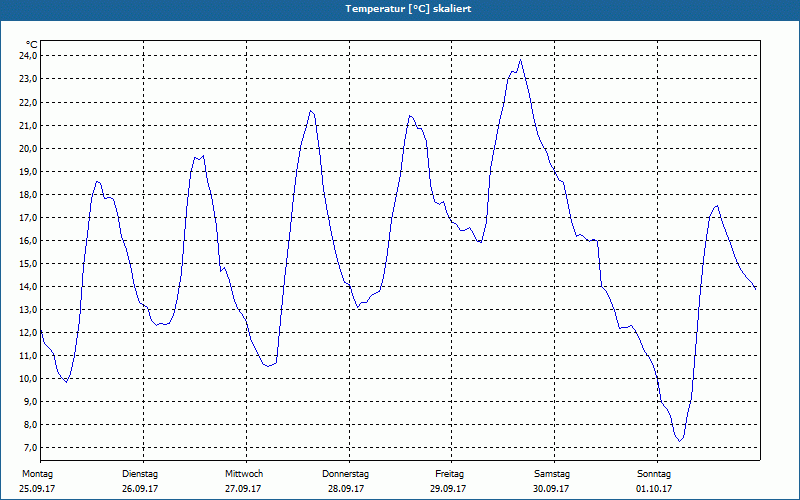Click the Montag day label

click(x=37, y=474)
